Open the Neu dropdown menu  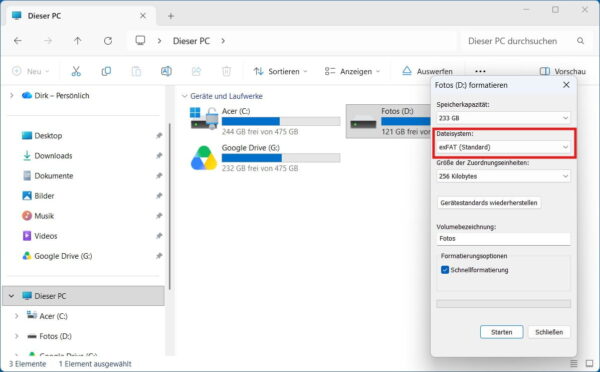point(31,71)
